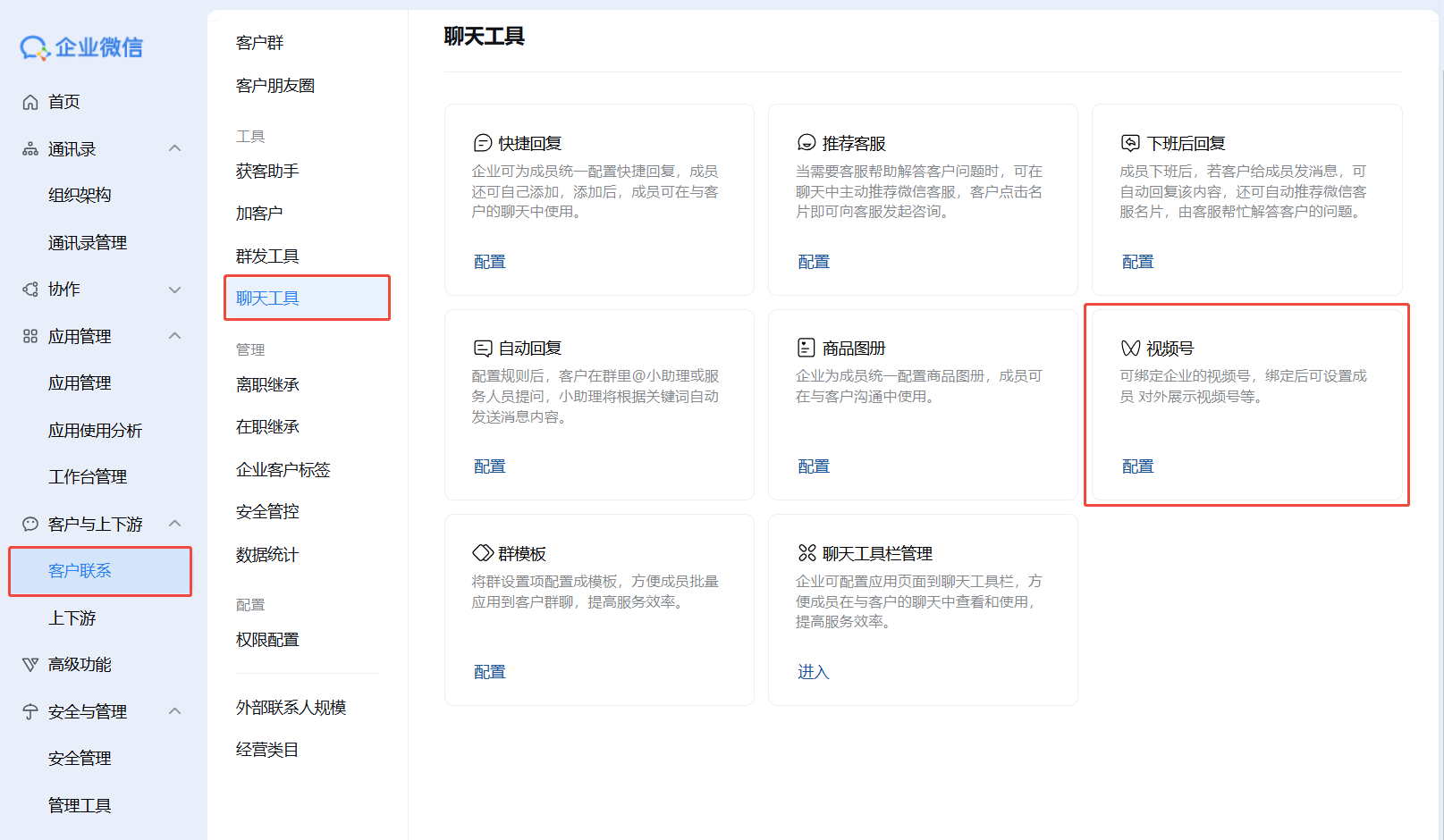Collapse the 应用管理 section chevron
1444x840 pixels.
pyautogui.click(x=175, y=336)
